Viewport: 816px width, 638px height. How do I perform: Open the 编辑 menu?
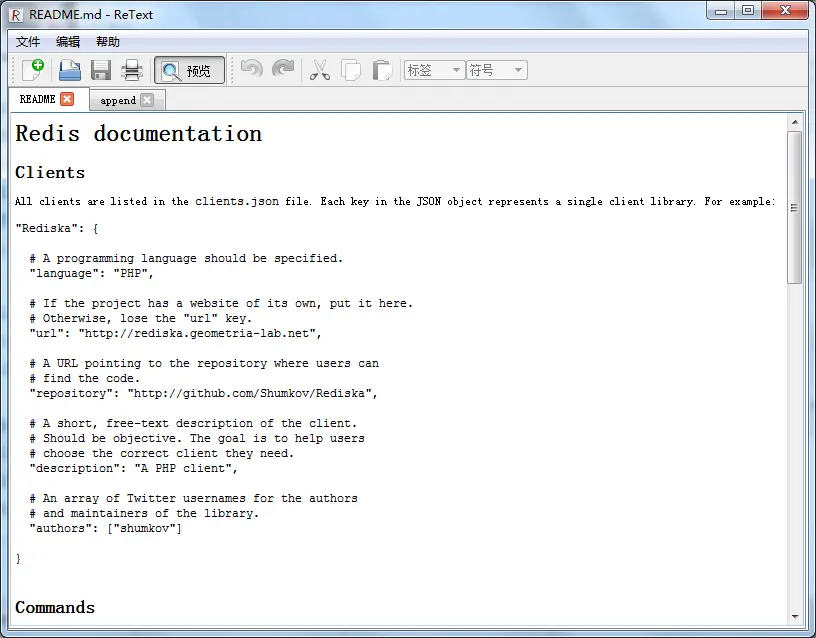tap(67, 41)
